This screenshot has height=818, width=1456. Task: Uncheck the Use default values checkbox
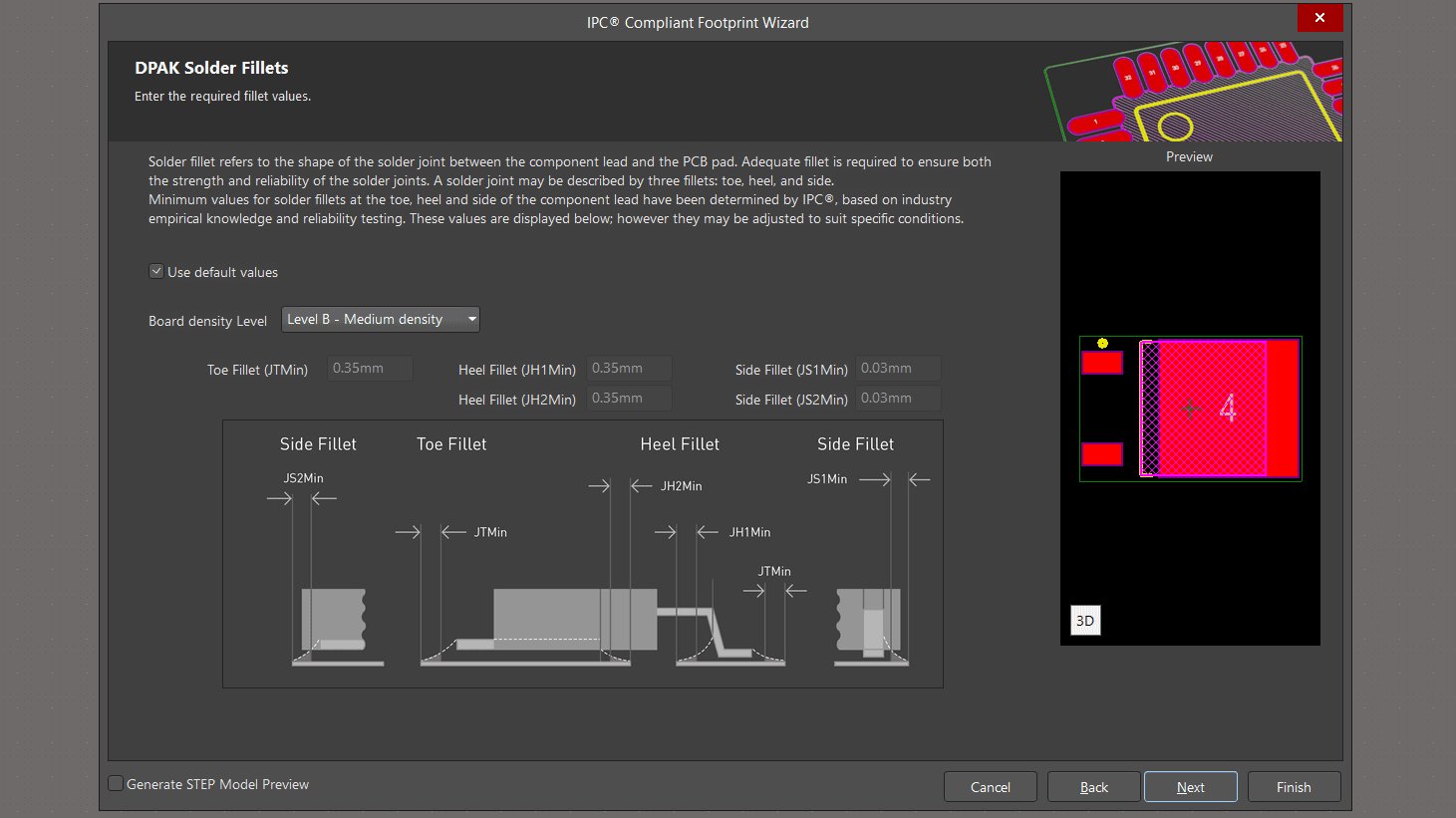[x=156, y=271]
